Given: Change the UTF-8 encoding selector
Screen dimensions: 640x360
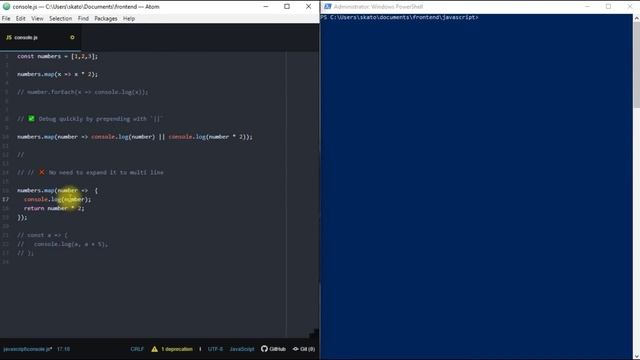Looking at the screenshot, I should coord(215,349).
